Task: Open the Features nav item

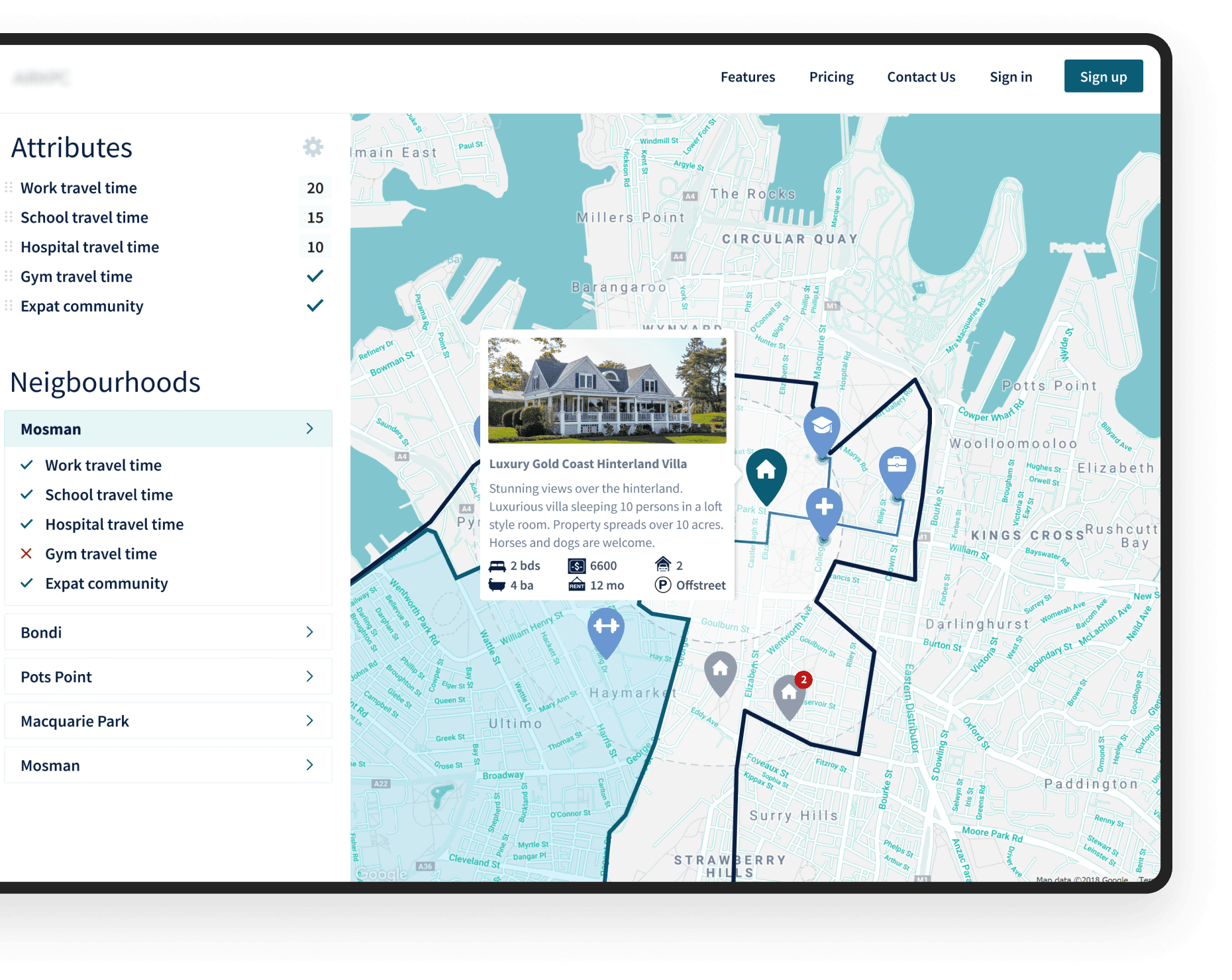Action: (748, 77)
